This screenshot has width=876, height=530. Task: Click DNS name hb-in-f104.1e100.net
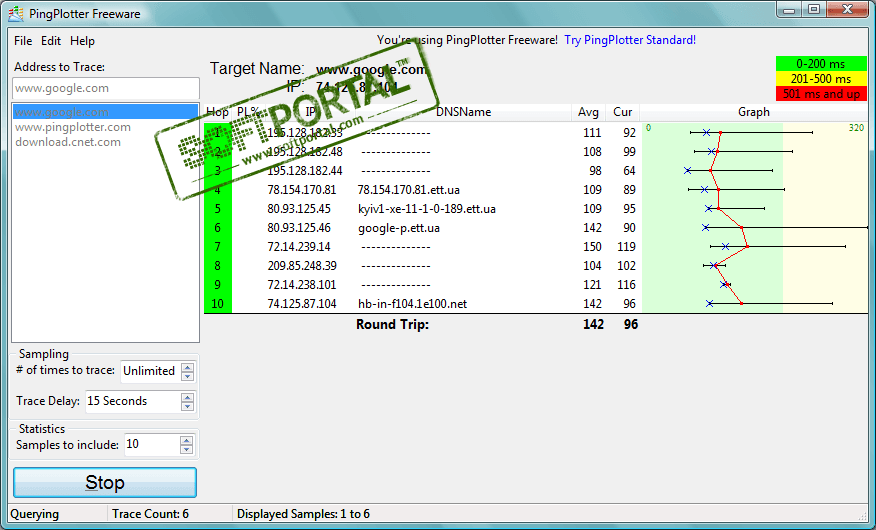click(412, 304)
